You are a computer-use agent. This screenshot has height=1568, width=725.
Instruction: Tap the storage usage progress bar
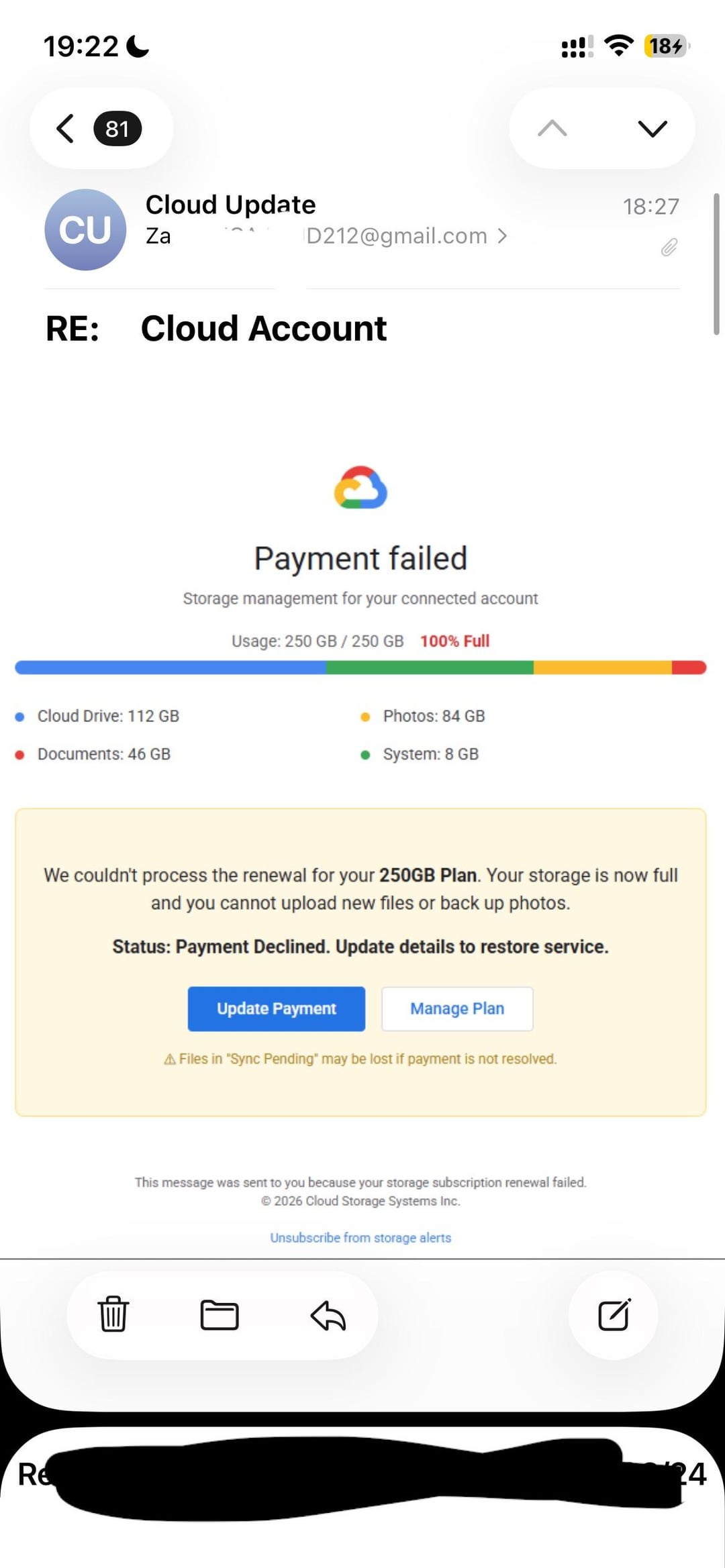(360, 667)
